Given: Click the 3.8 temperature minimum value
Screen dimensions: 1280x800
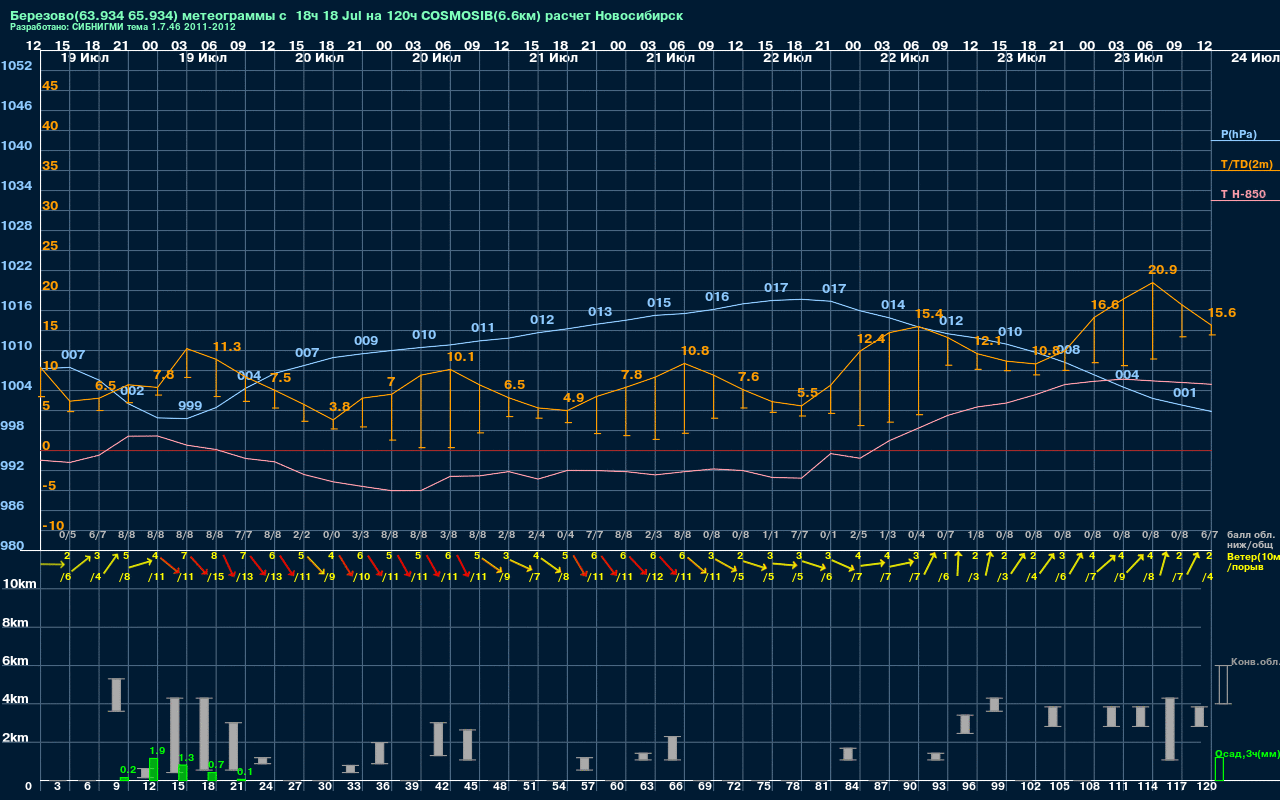Looking at the screenshot, I should (x=340, y=407).
